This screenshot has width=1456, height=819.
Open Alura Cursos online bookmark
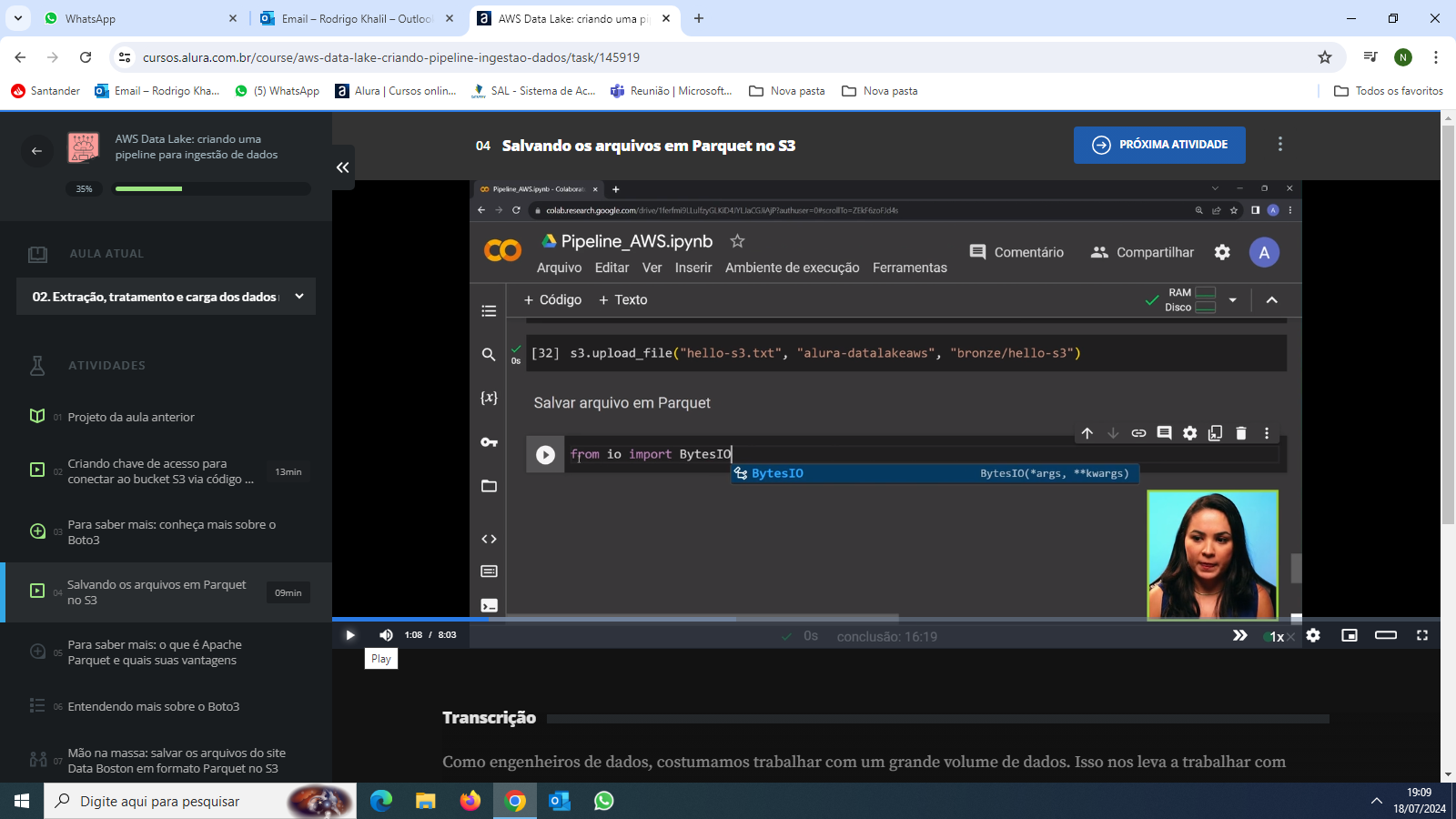coord(396,91)
